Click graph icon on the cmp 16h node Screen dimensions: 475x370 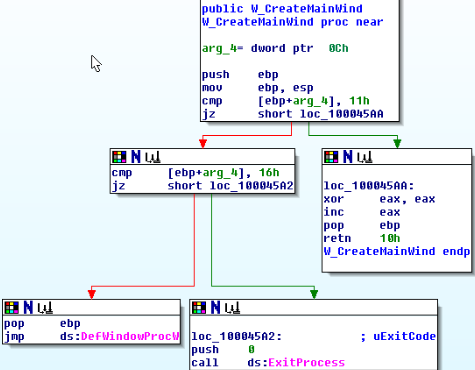pos(153,157)
